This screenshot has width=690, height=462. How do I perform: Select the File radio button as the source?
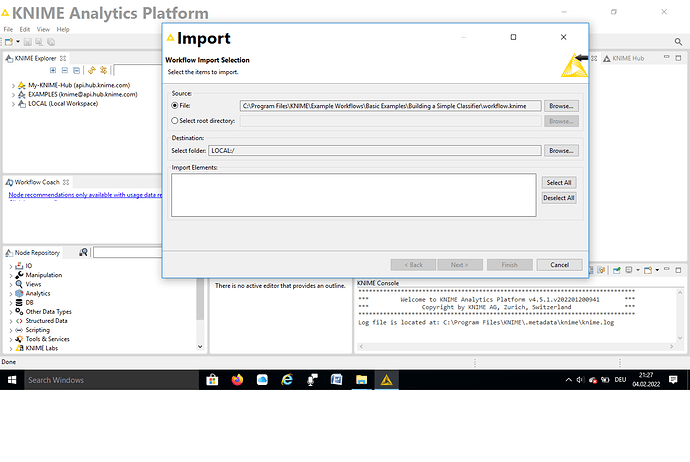coord(175,106)
